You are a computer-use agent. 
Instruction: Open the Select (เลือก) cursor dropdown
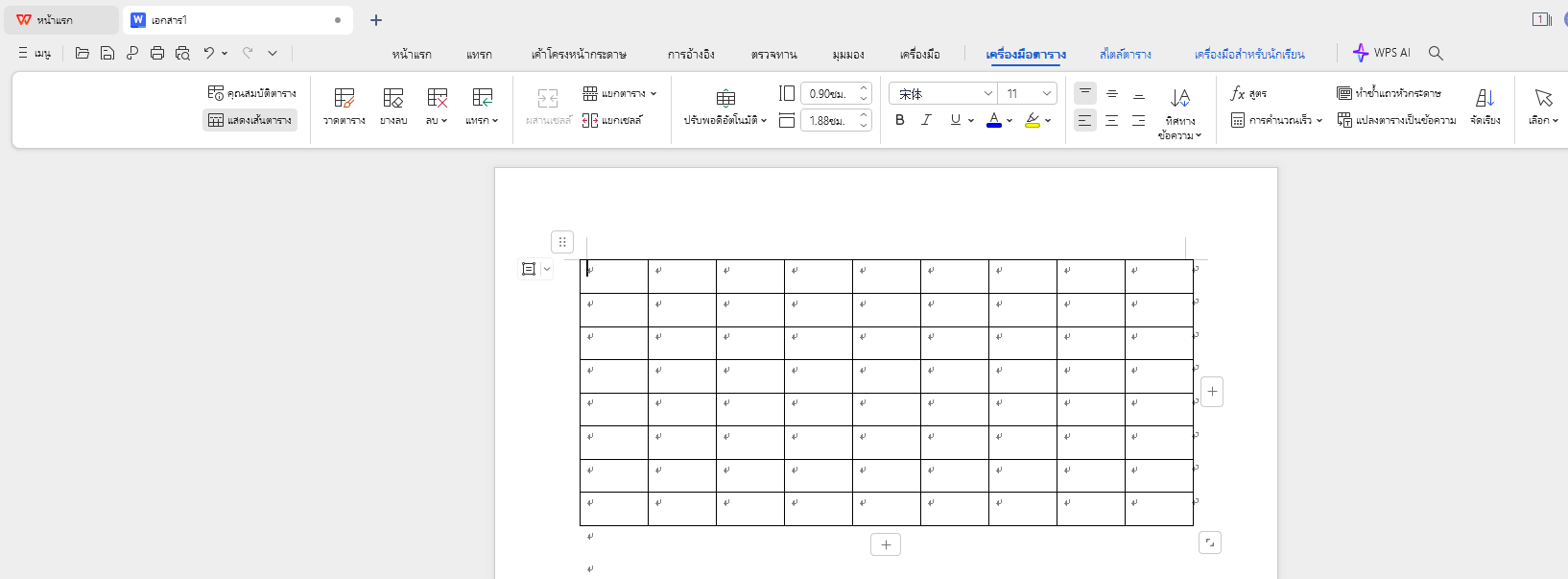(1543, 106)
